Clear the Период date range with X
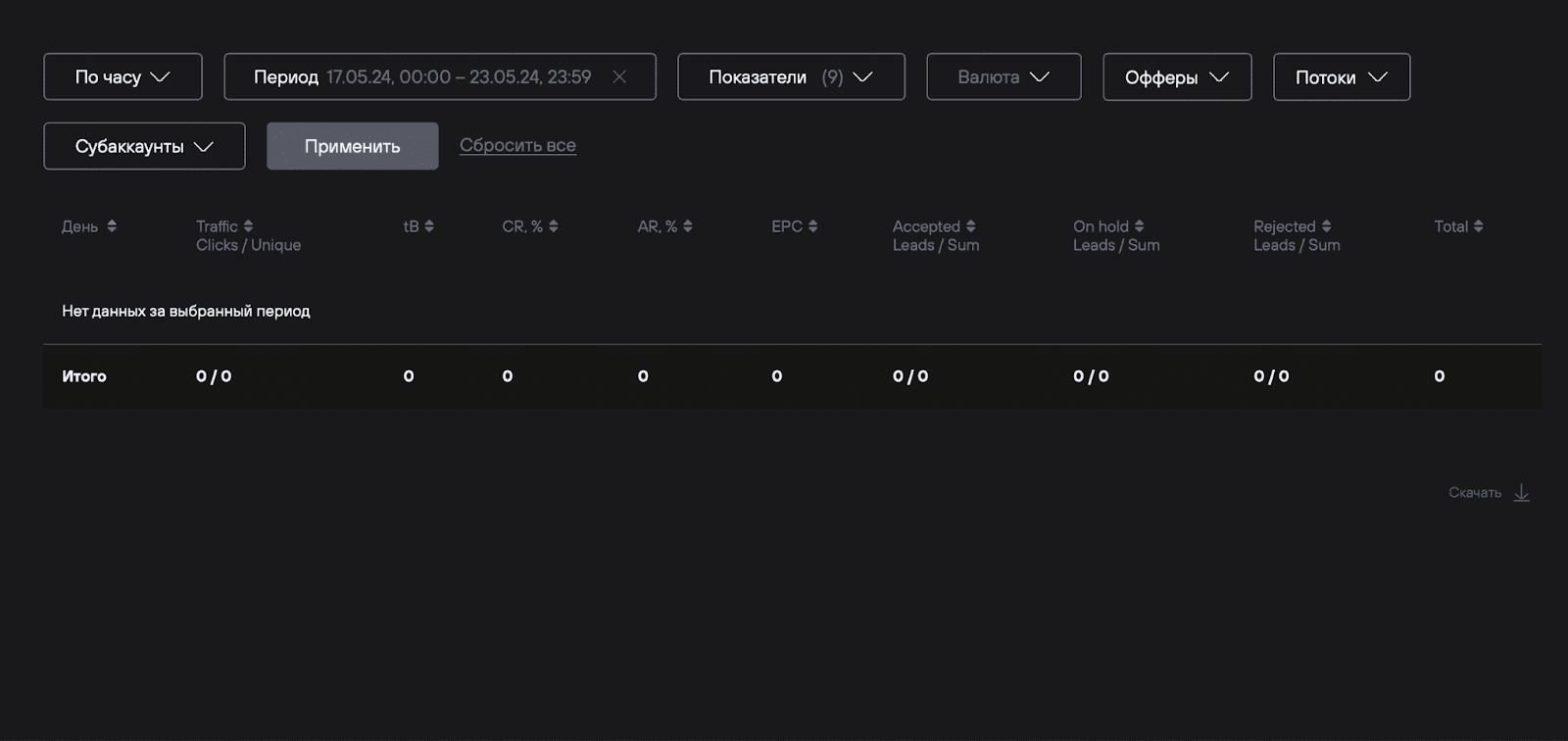 [619, 76]
